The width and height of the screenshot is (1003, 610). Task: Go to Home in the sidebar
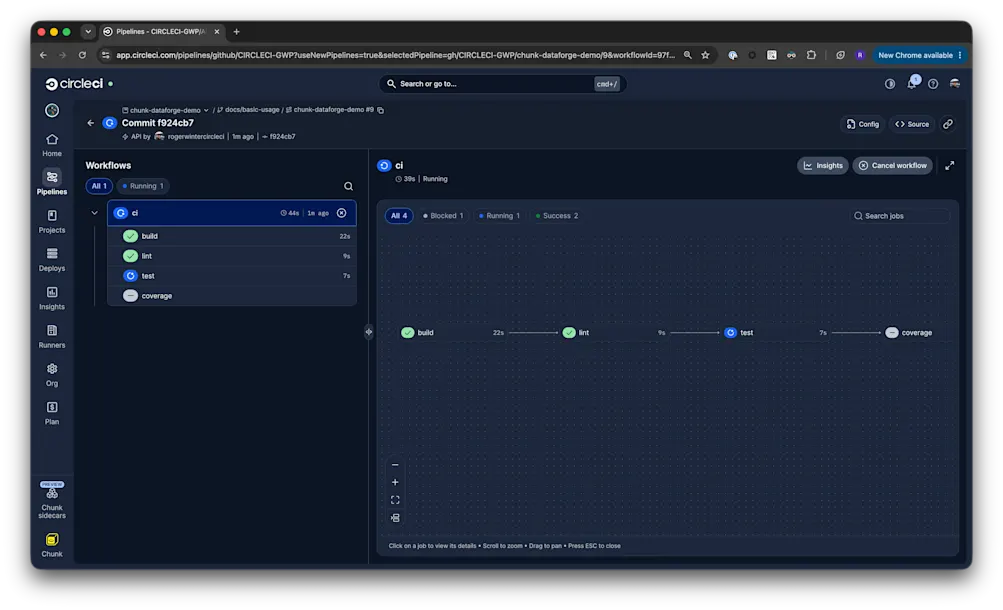tap(52, 145)
